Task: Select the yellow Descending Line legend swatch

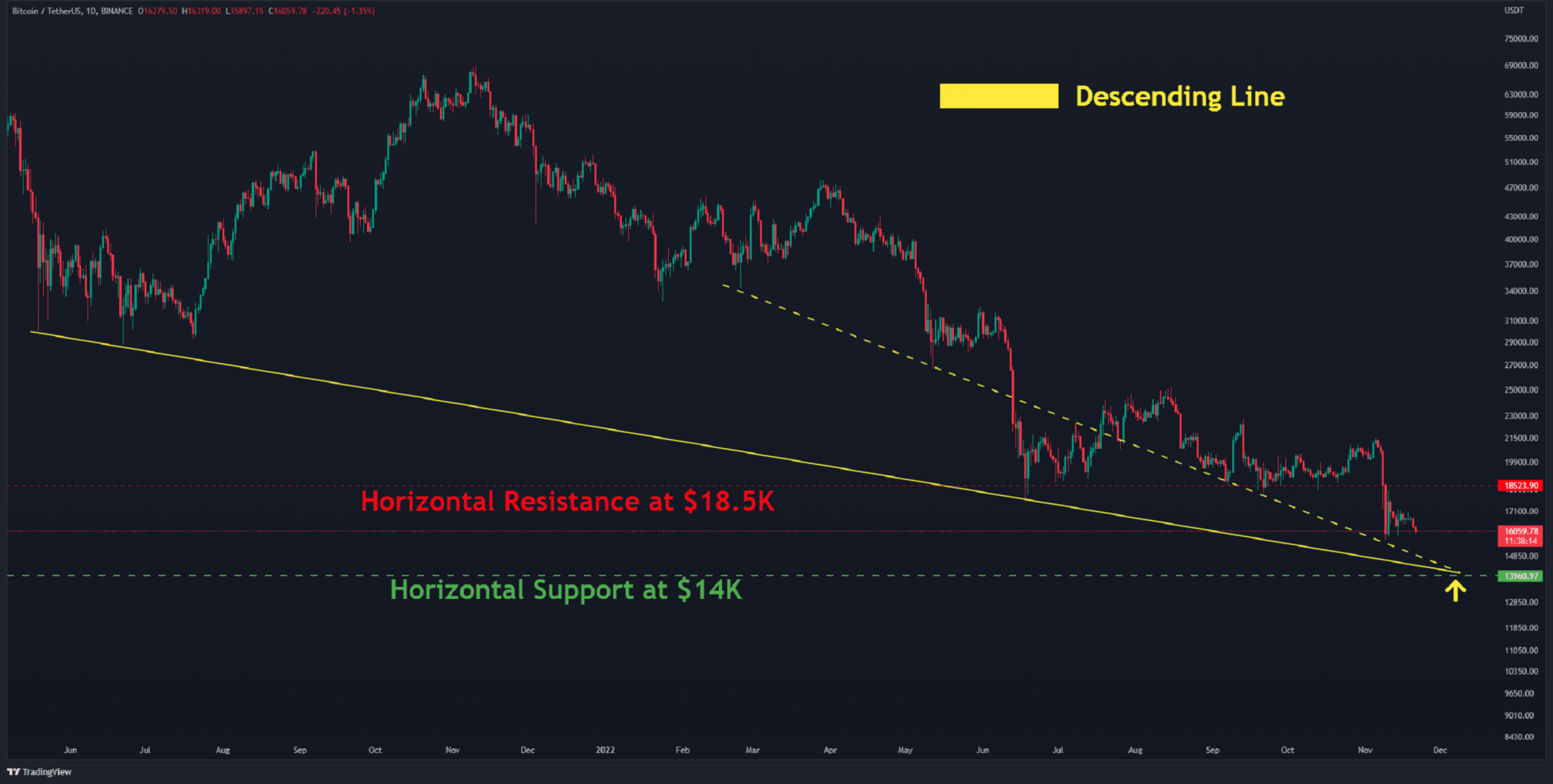Action: (998, 96)
